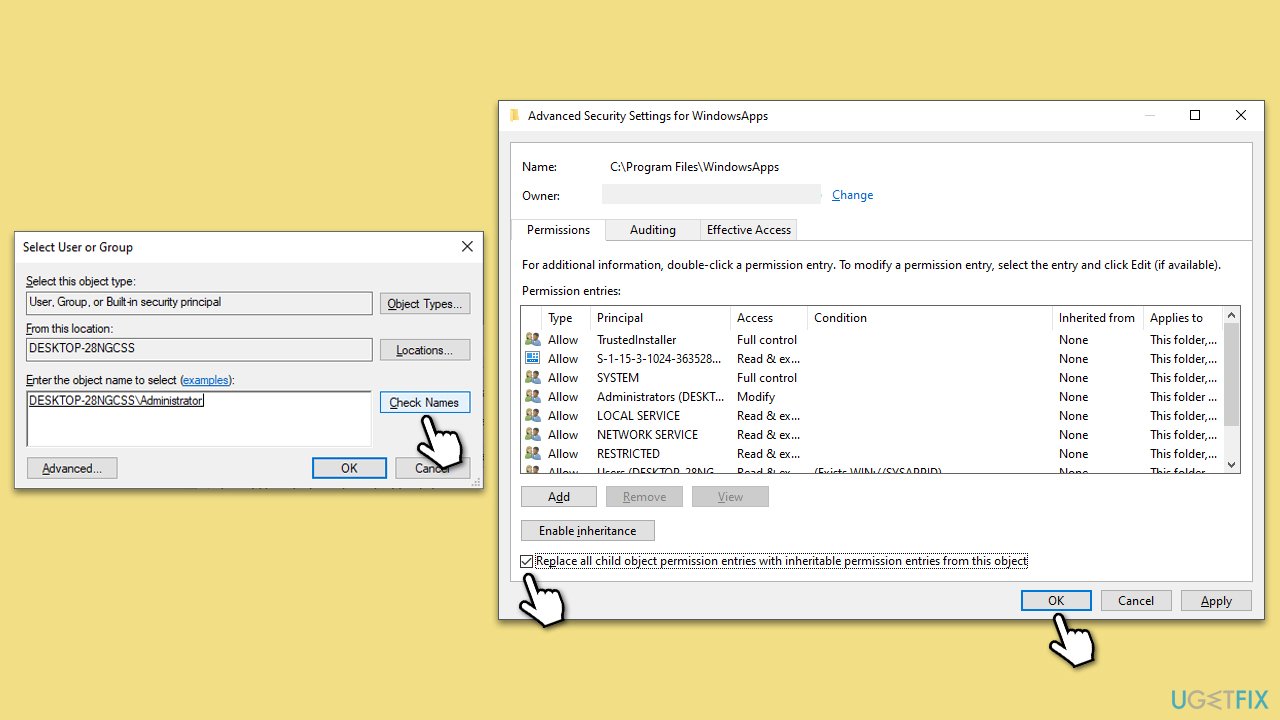Select the Permissions tab
The height and width of the screenshot is (720, 1280).
click(x=557, y=229)
